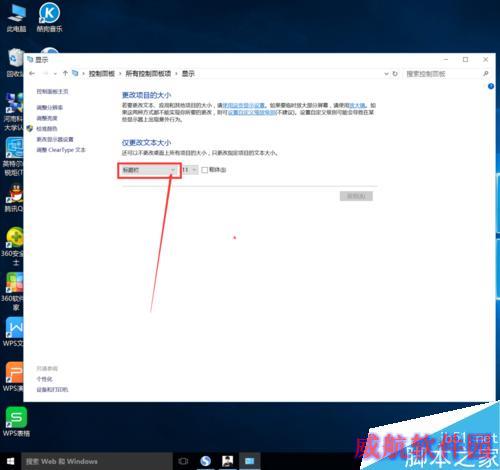
Task: Click the Display window title icon
Action: [30, 59]
